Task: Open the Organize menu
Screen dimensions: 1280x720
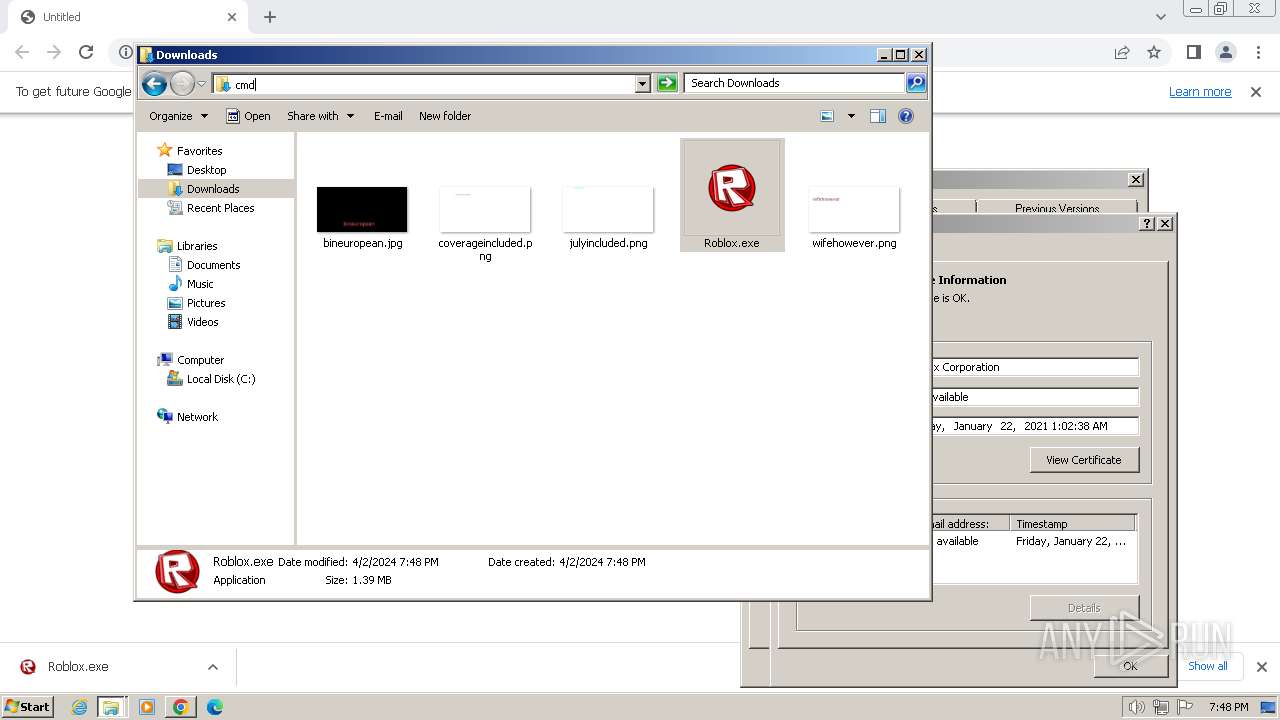Action: 178,116
